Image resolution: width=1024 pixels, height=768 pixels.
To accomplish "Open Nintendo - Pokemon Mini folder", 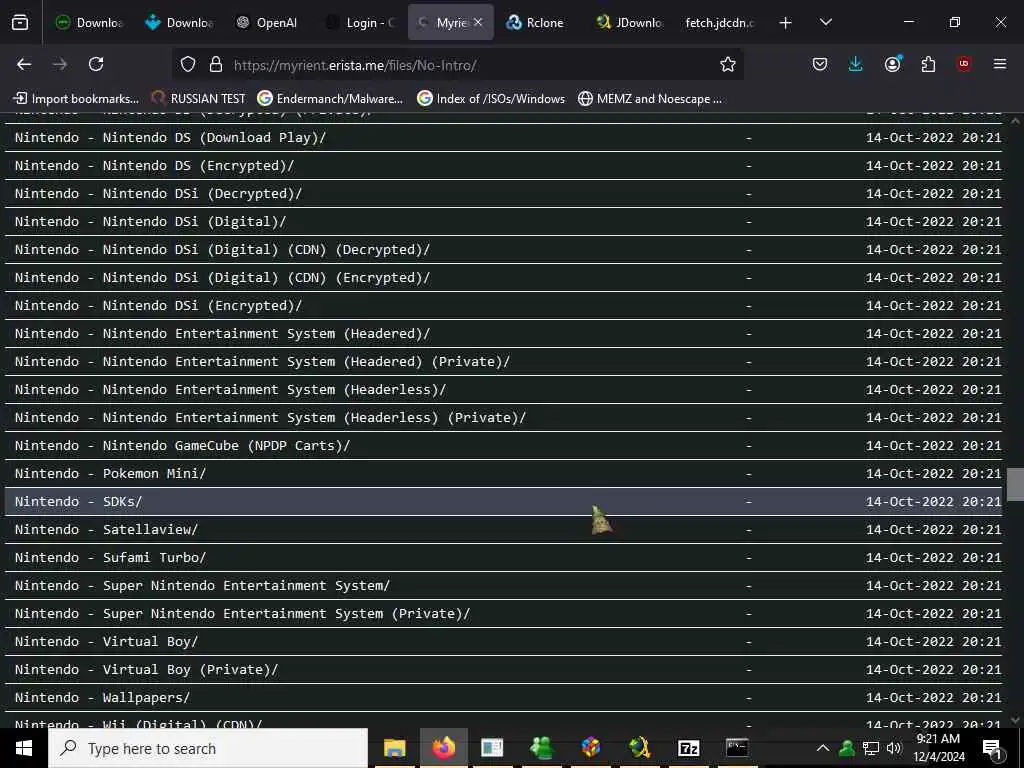I will (110, 474).
